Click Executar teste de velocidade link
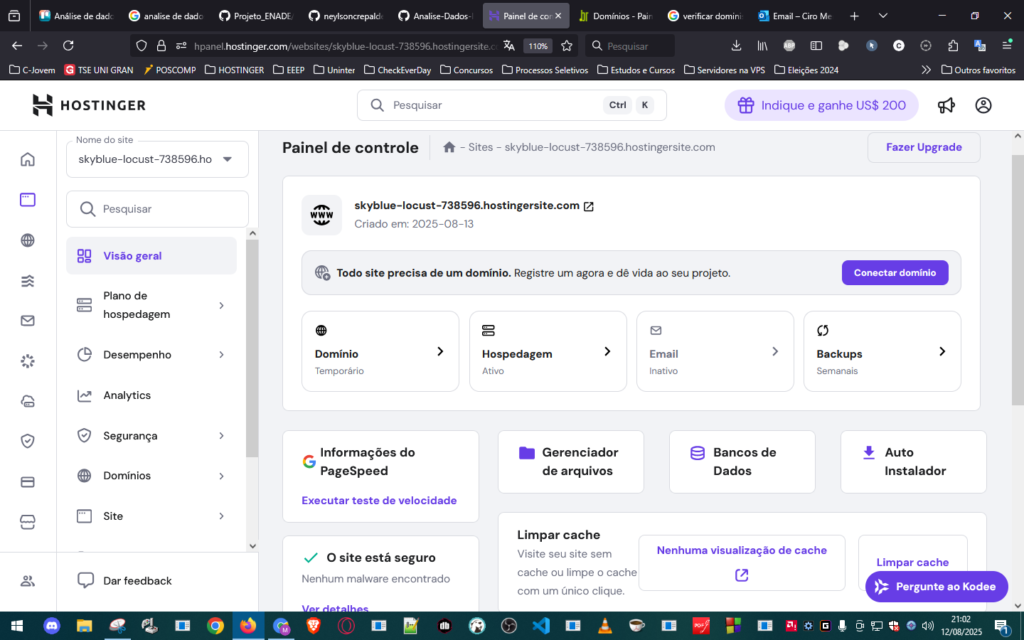Viewport: 1024px width, 640px height. [379, 500]
